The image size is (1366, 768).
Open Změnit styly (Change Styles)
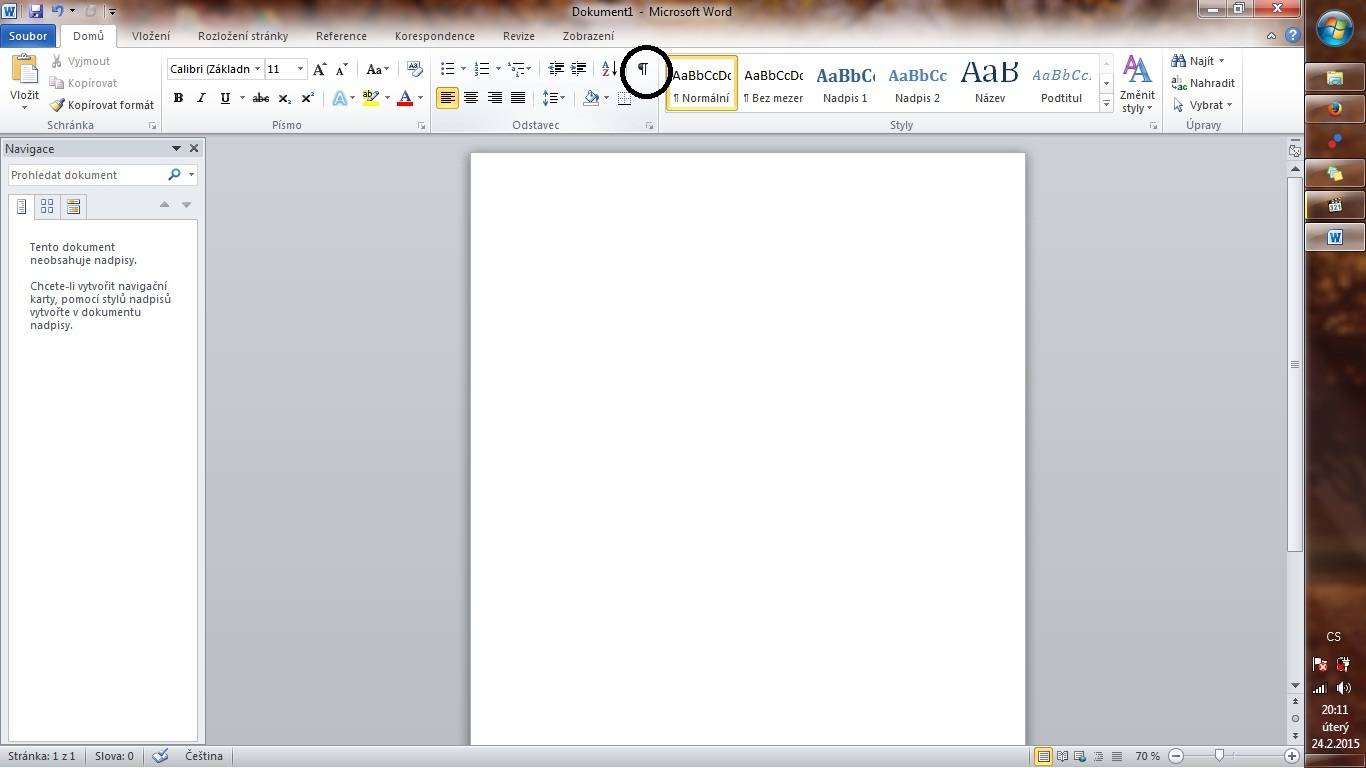click(x=1137, y=84)
